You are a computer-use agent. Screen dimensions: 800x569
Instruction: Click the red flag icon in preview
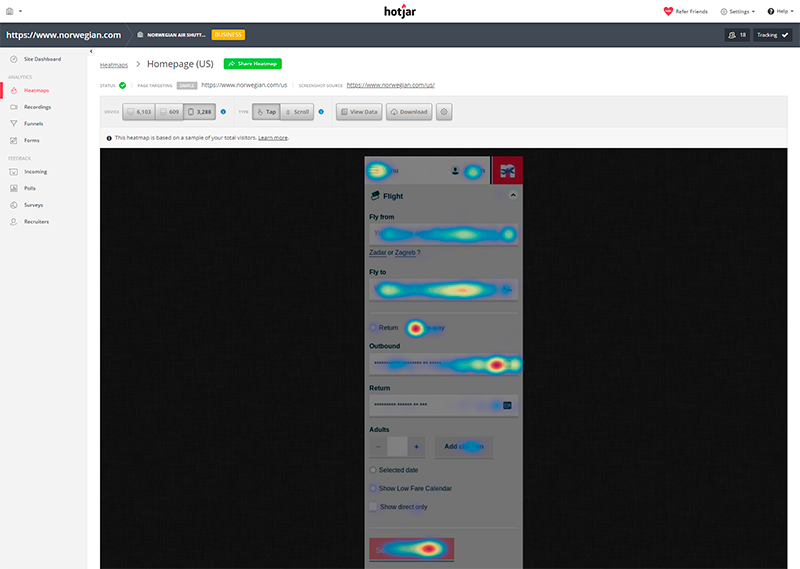(507, 171)
